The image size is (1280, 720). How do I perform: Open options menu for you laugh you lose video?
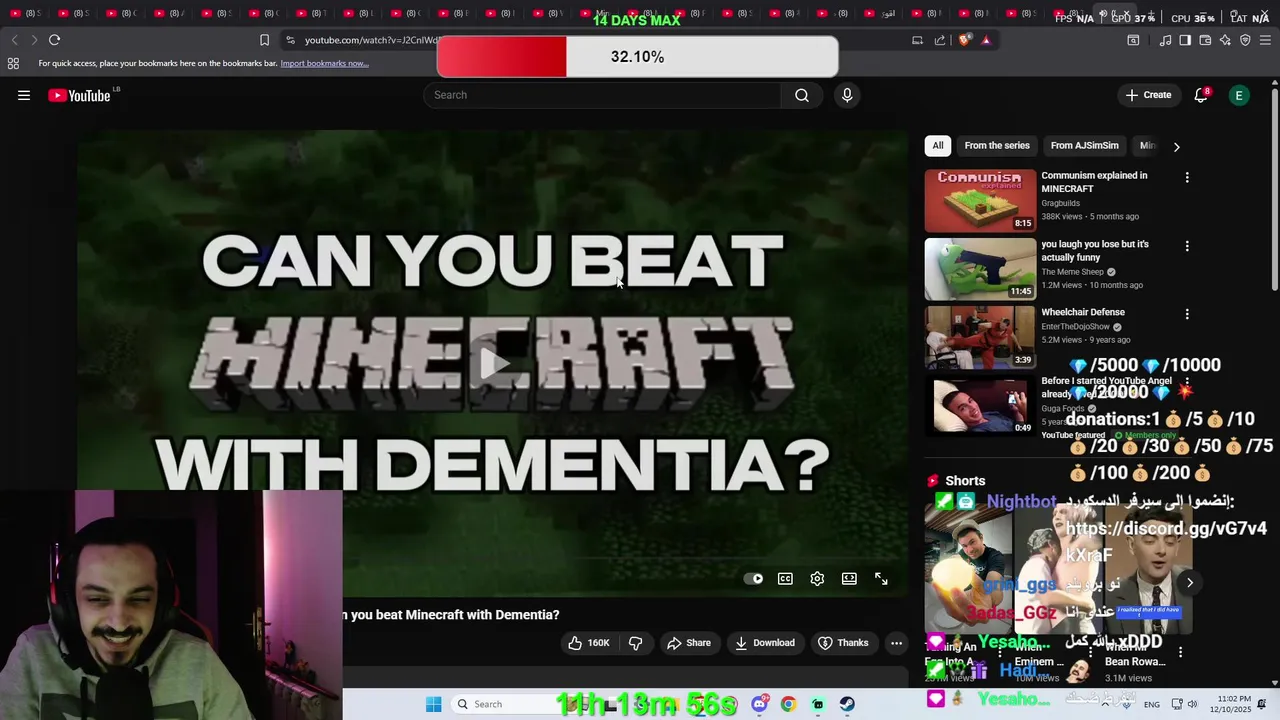click(1187, 246)
